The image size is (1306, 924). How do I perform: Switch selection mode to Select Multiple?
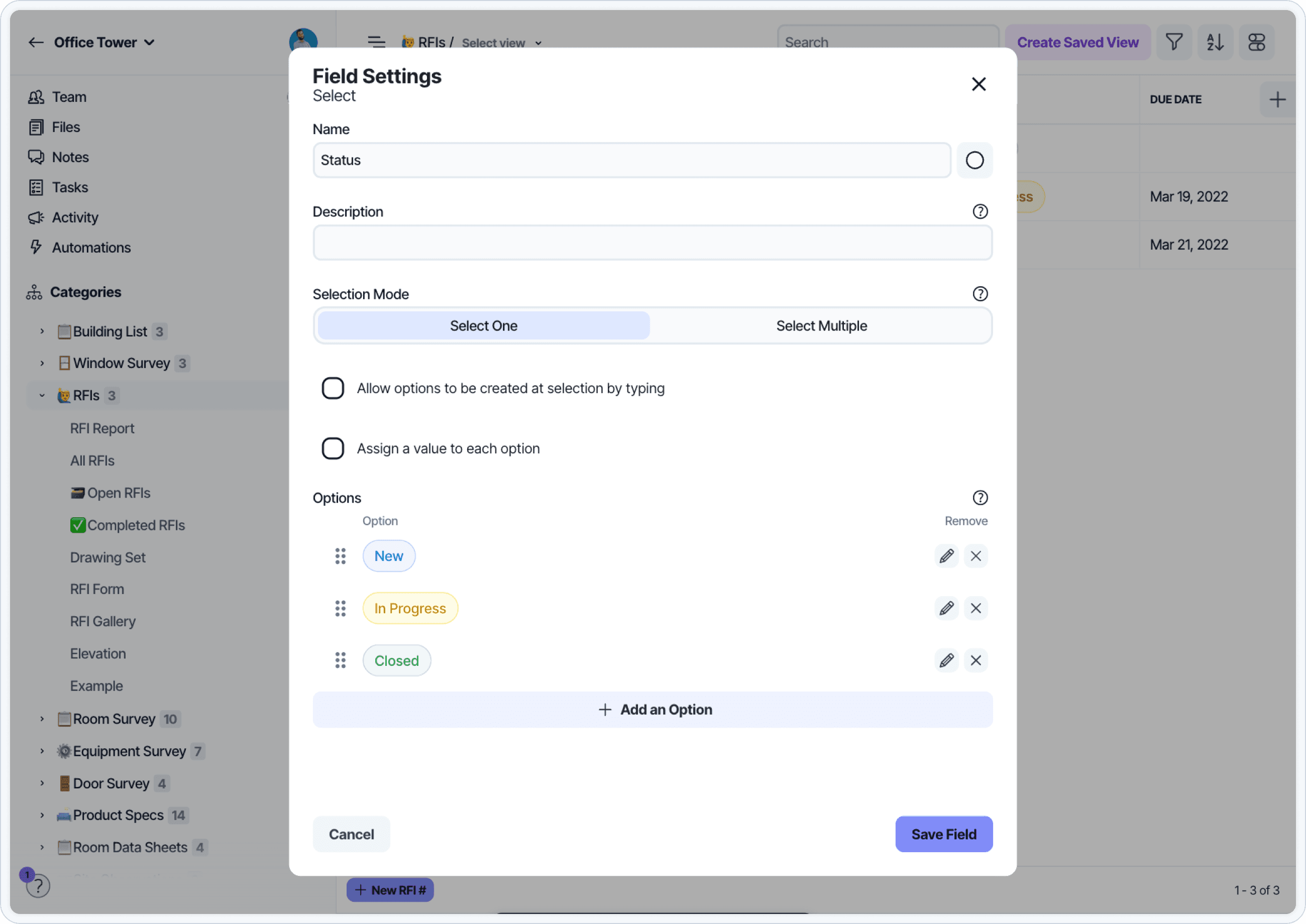[821, 326]
